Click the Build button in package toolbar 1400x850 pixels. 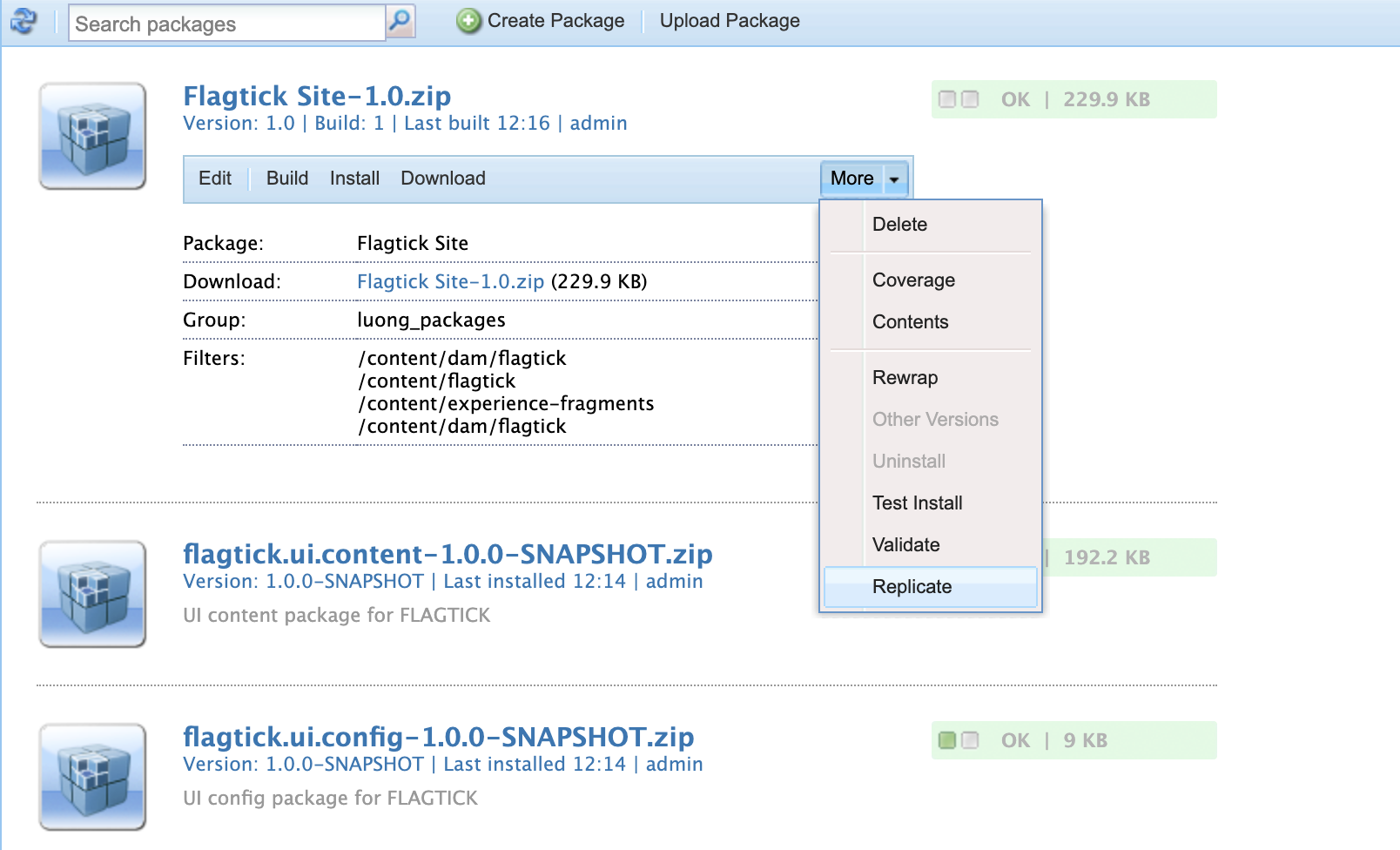(x=286, y=179)
